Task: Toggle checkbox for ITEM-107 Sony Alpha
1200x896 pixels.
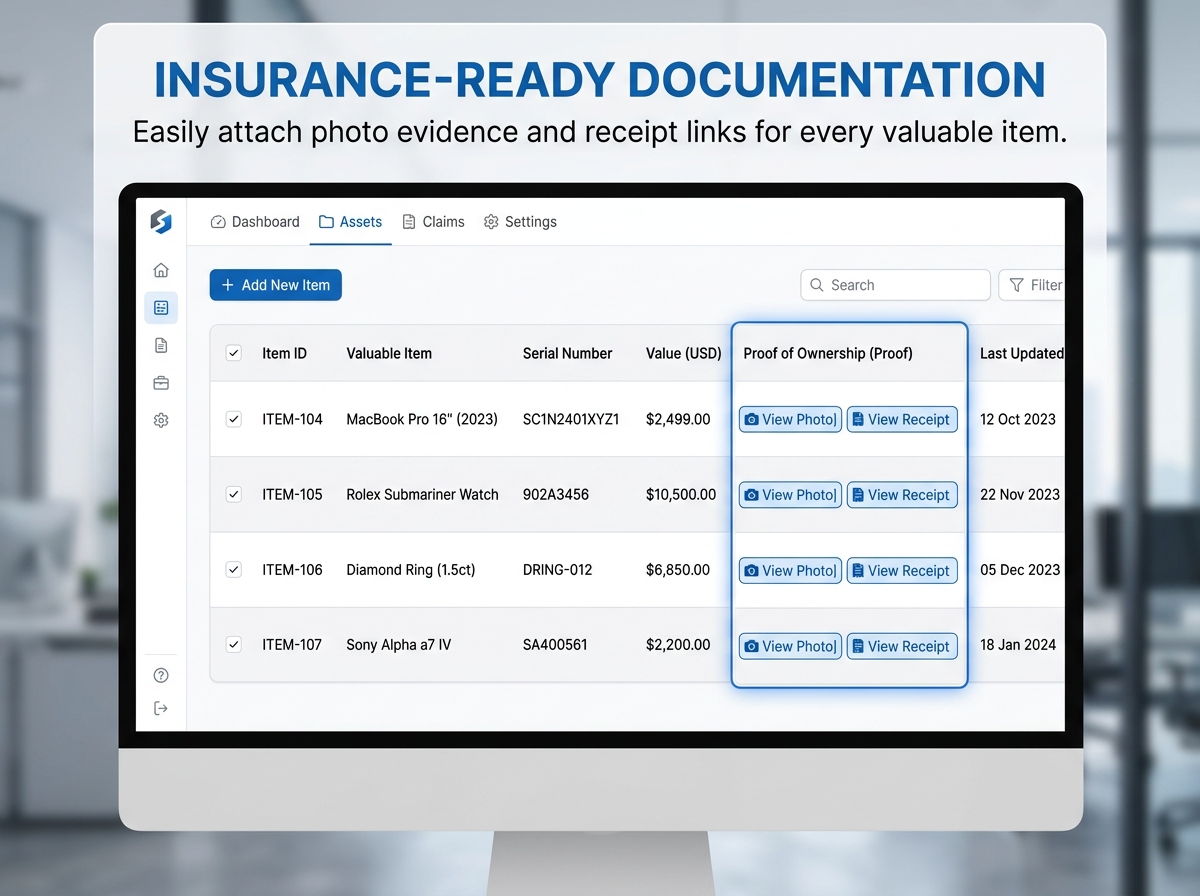Action: point(234,645)
